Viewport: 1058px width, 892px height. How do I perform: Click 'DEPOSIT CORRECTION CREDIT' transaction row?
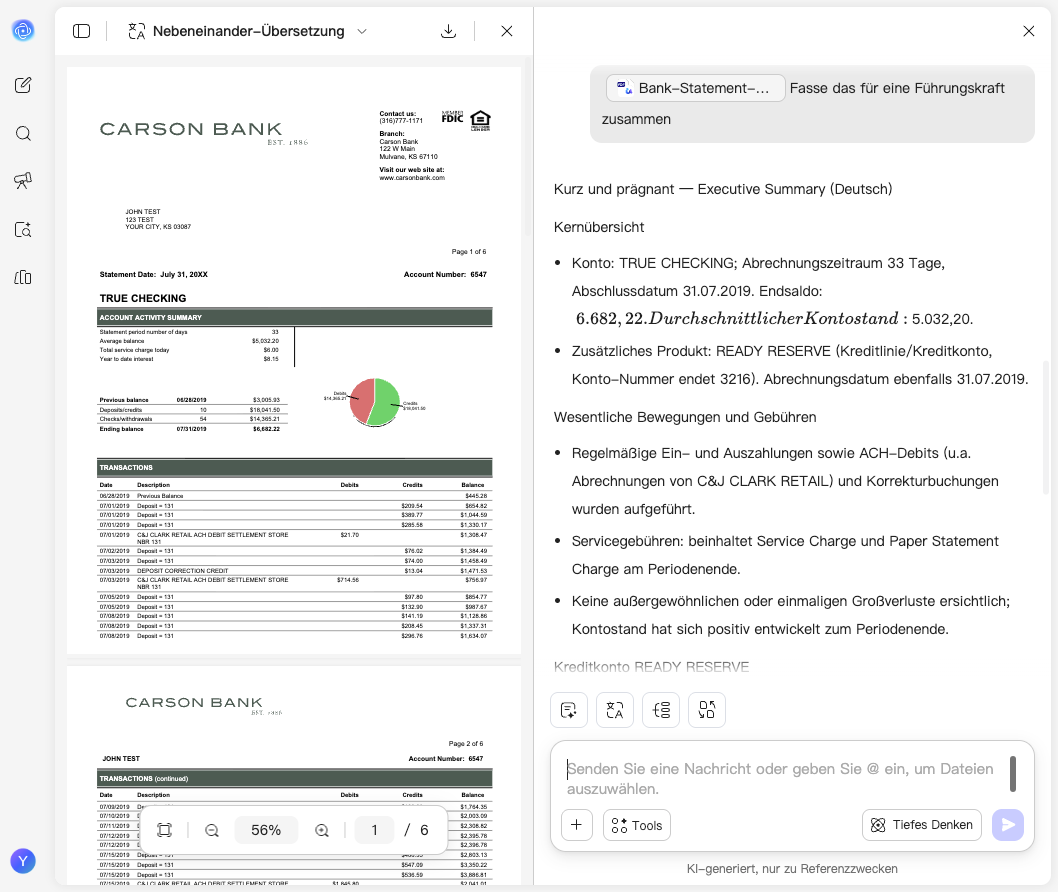294,571
